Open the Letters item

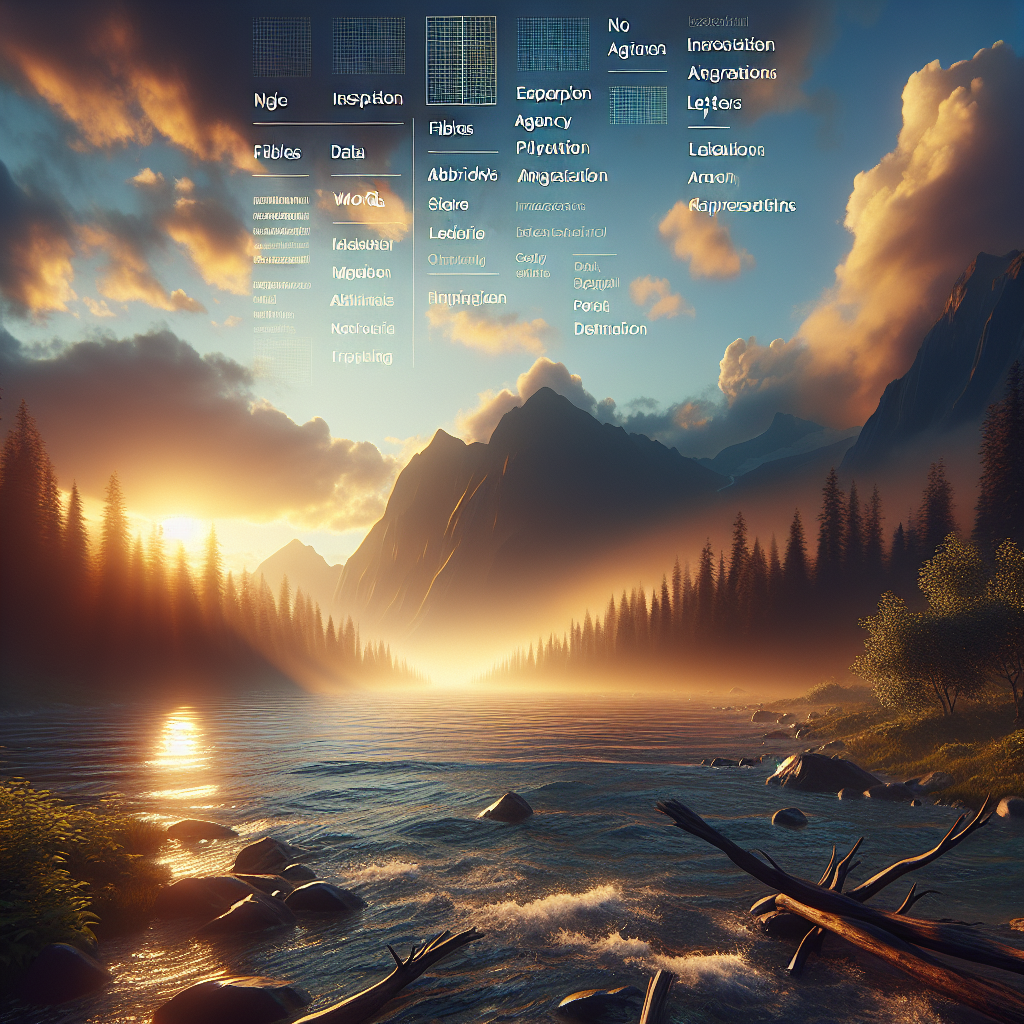[714, 103]
